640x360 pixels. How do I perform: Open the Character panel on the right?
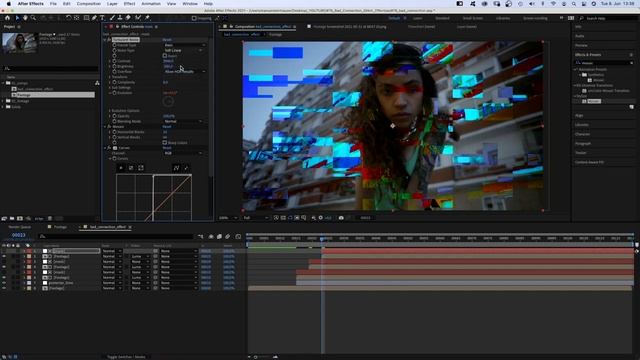[582, 134]
